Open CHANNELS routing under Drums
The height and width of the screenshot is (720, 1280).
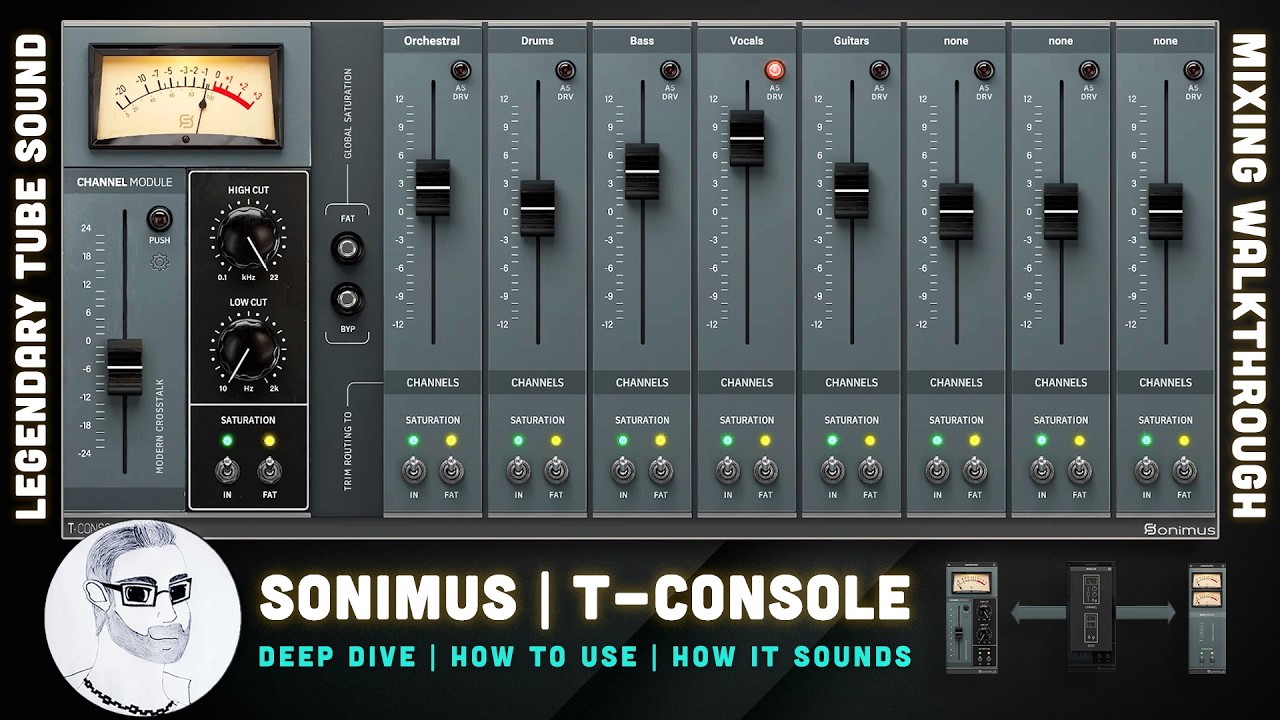pos(538,382)
